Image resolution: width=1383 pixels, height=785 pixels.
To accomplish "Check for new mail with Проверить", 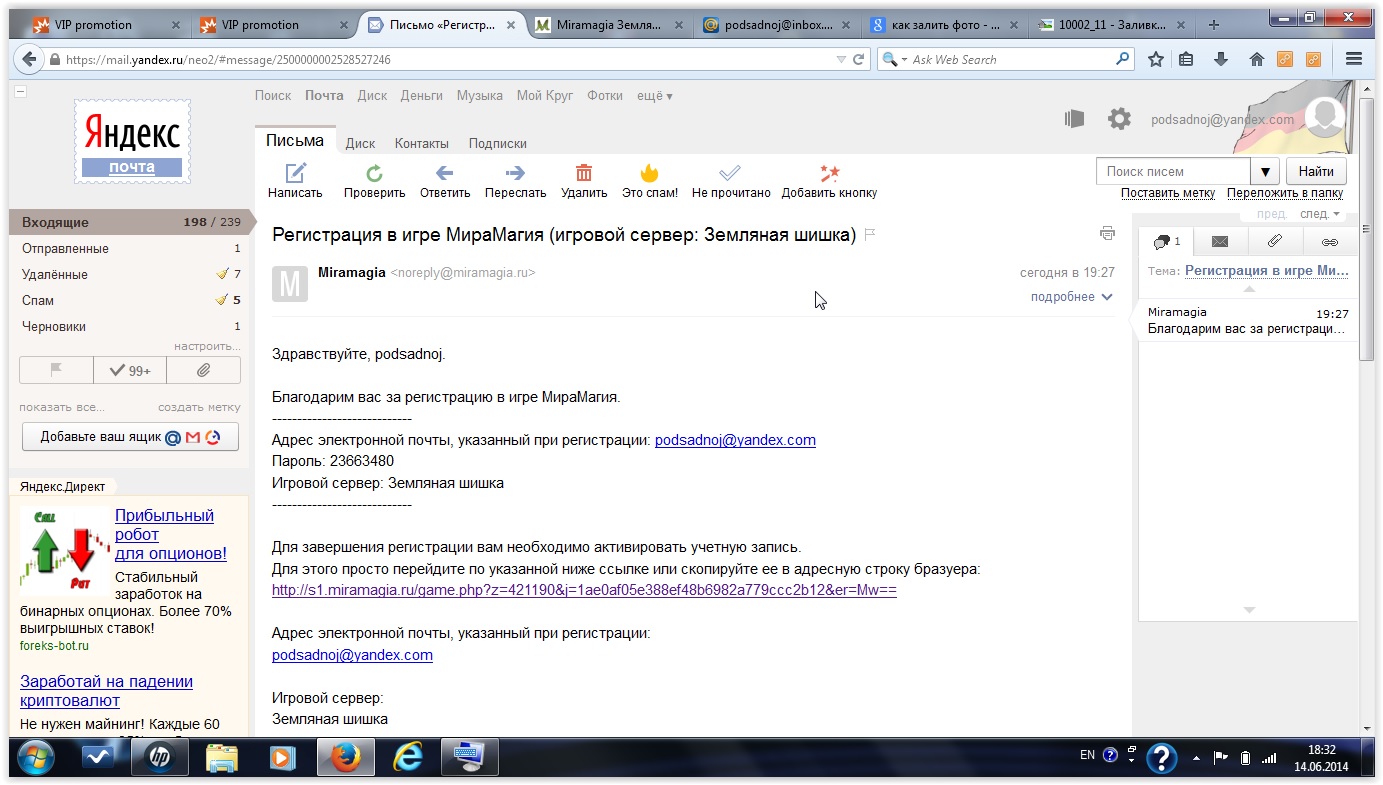I will point(374,181).
